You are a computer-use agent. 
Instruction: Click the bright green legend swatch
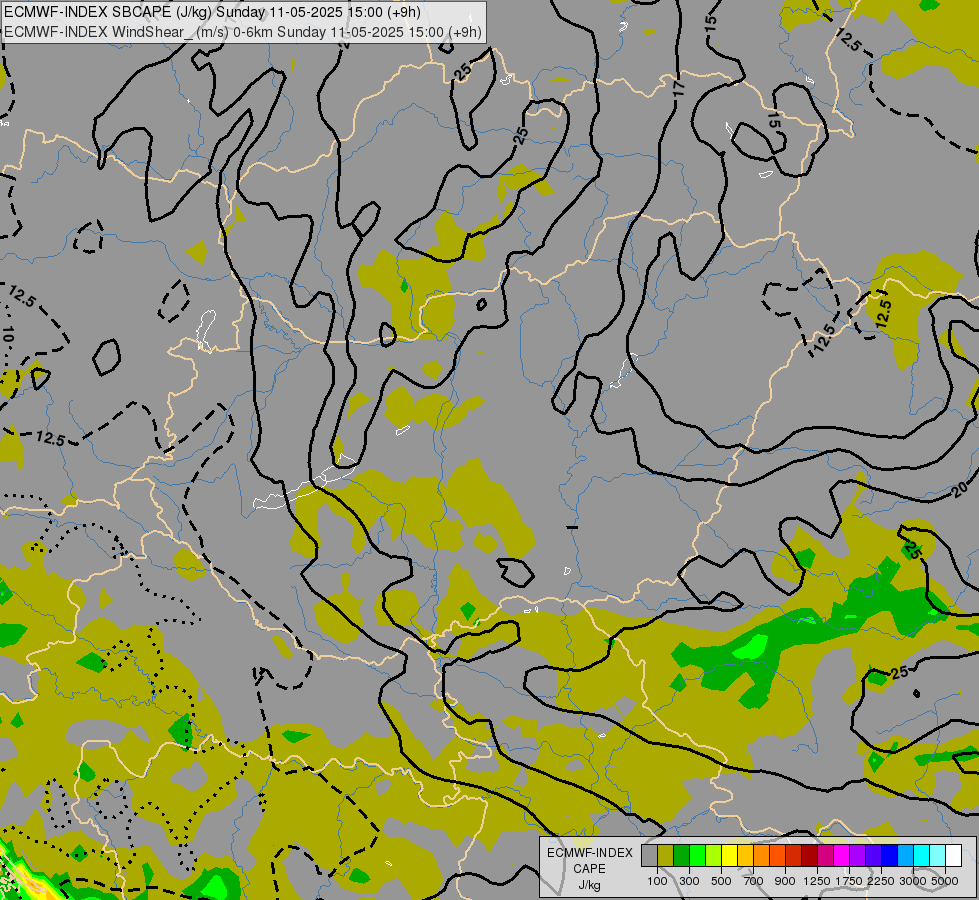point(697,855)
